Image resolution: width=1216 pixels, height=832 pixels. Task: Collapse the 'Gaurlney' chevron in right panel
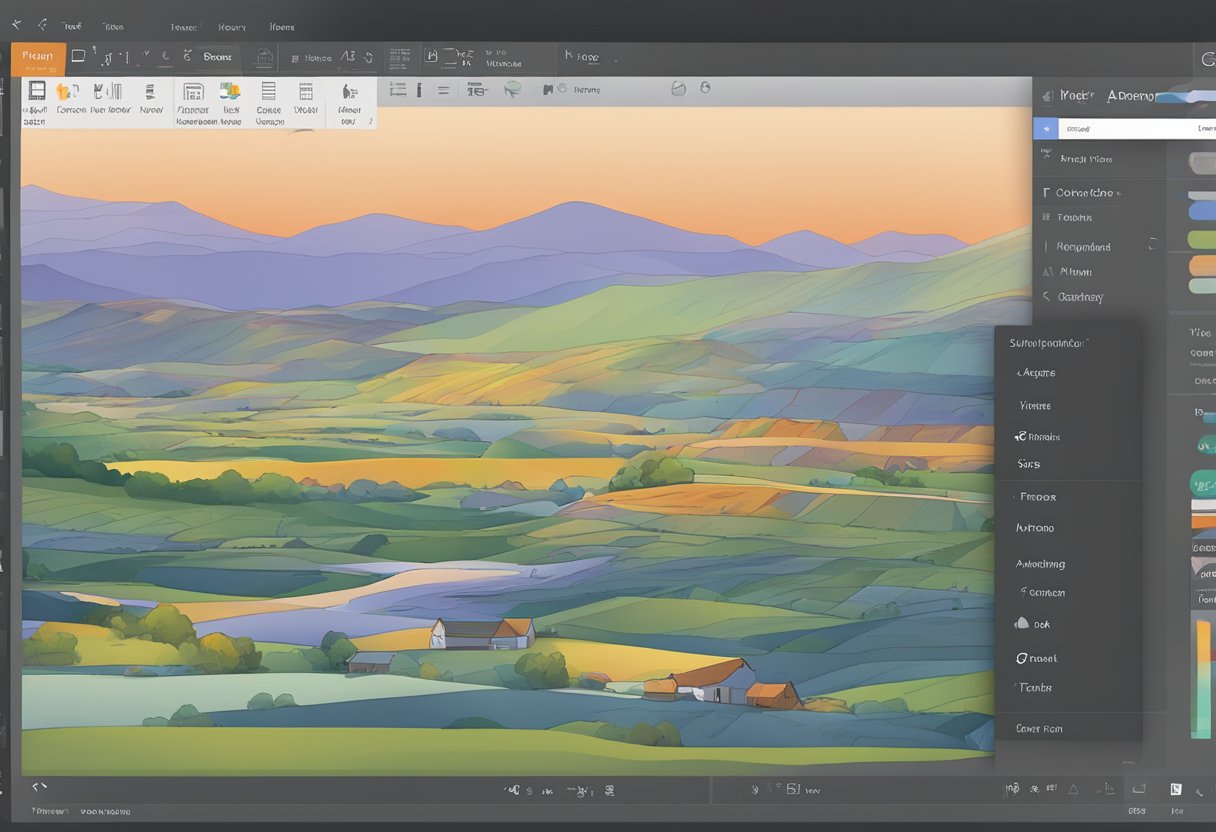pos(1047,297)
